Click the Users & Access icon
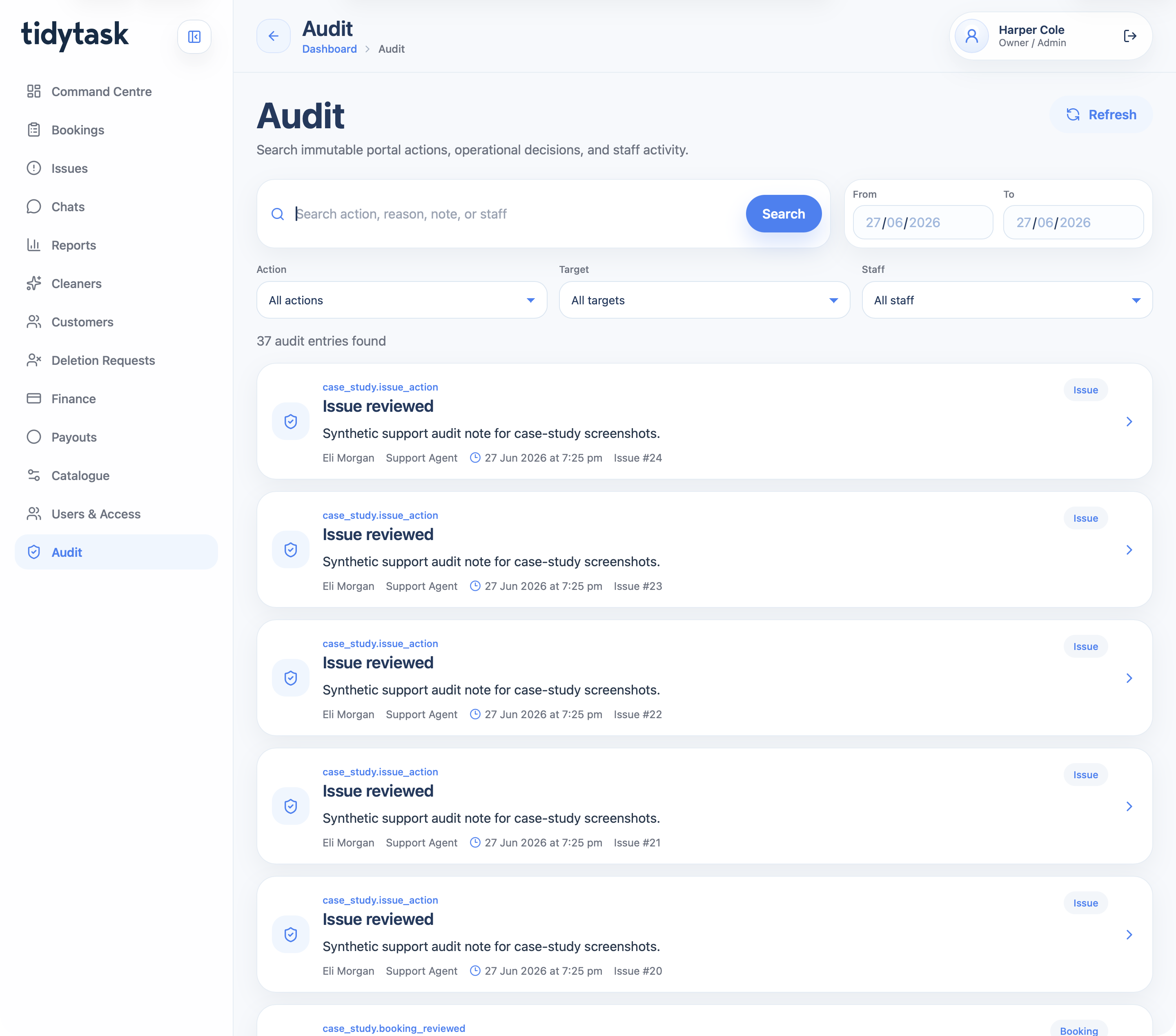 pos(34,514)
